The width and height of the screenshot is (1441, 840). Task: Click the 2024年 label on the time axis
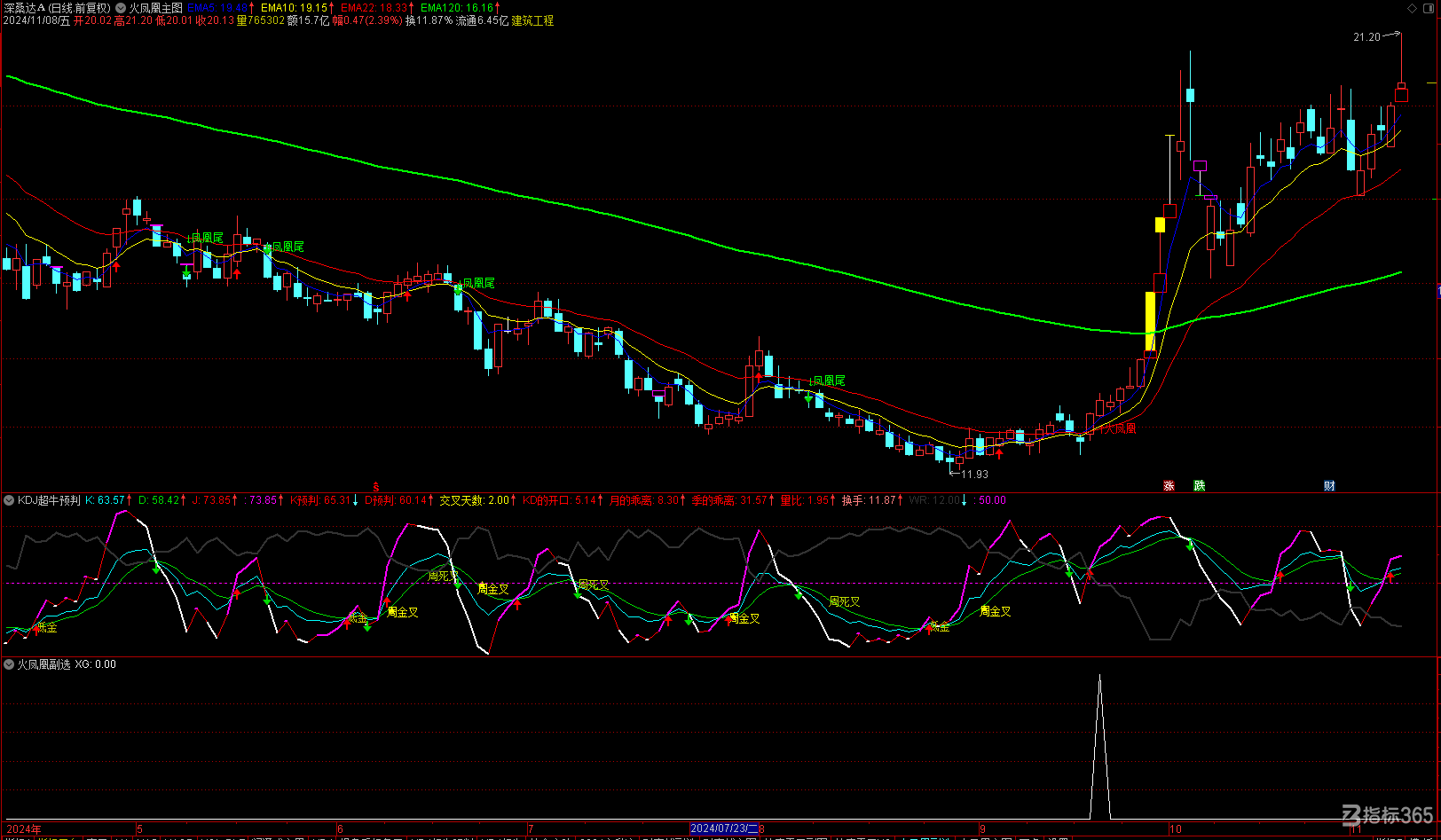point(24,829)
